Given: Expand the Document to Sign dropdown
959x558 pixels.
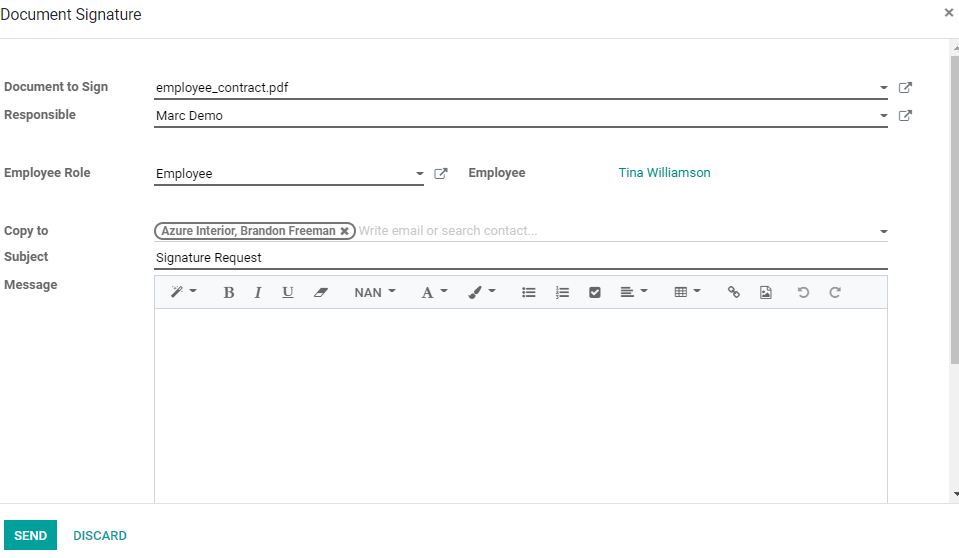Looking at the screenshot, I should point(883,88).
